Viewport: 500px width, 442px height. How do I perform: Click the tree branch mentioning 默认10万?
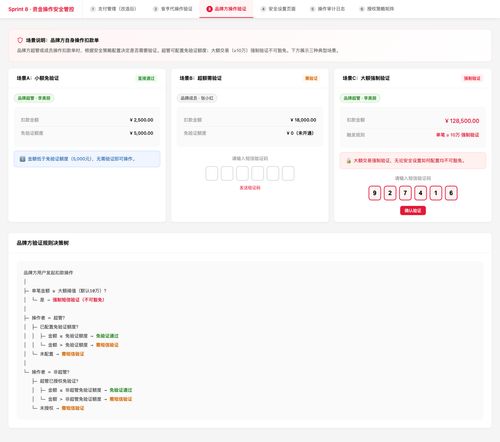pyautogui.click(x=69, y=291)
